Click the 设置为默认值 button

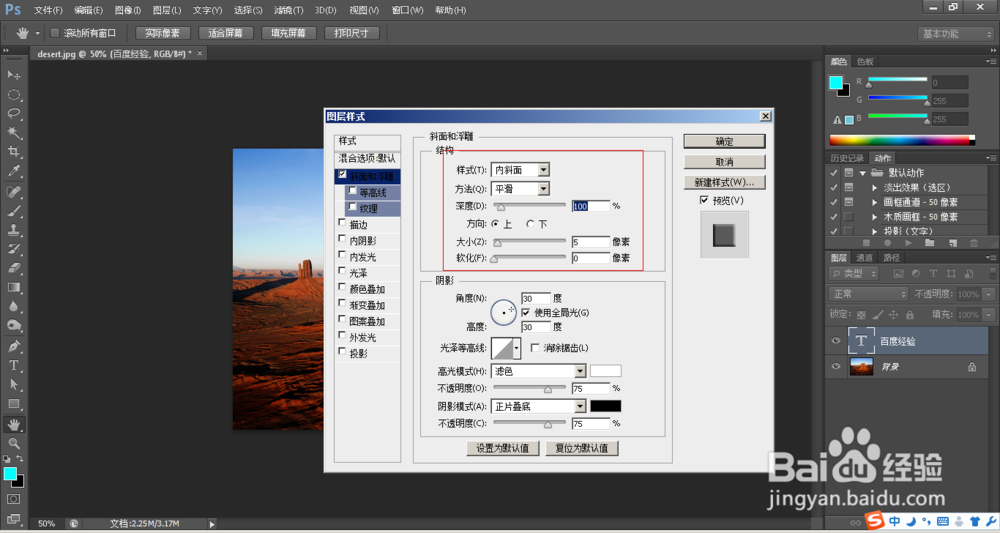click(503, 448)
